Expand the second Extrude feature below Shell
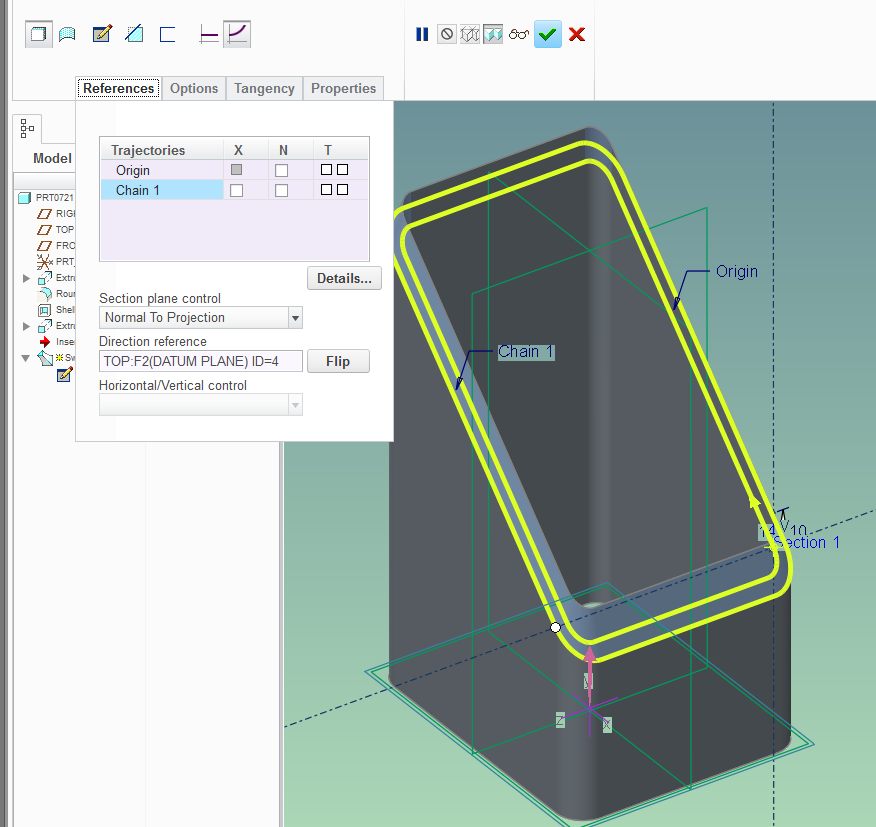The width and height of the screenshot is (876, 827). (26, 326)
